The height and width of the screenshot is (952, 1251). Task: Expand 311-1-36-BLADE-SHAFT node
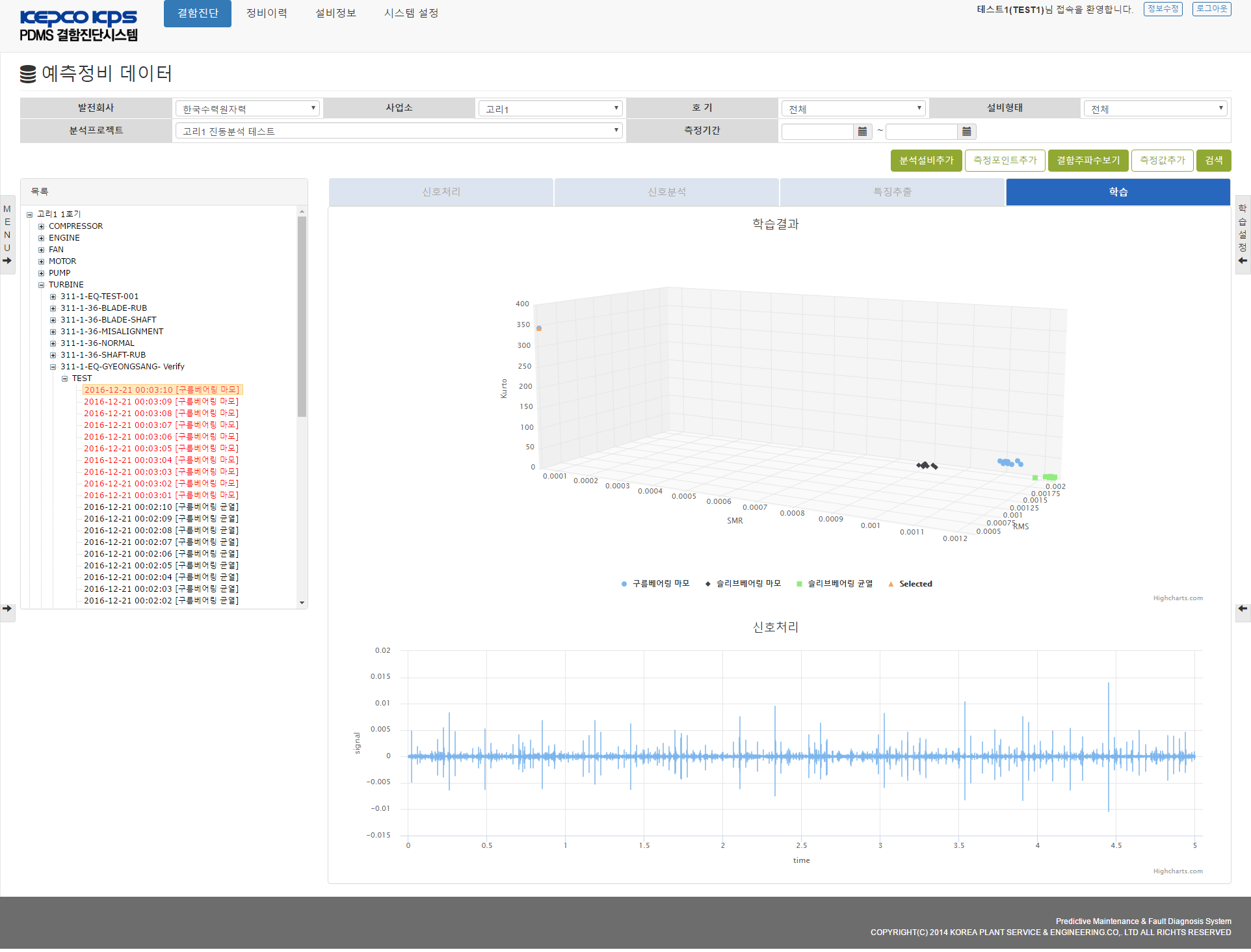pos(53,320)
